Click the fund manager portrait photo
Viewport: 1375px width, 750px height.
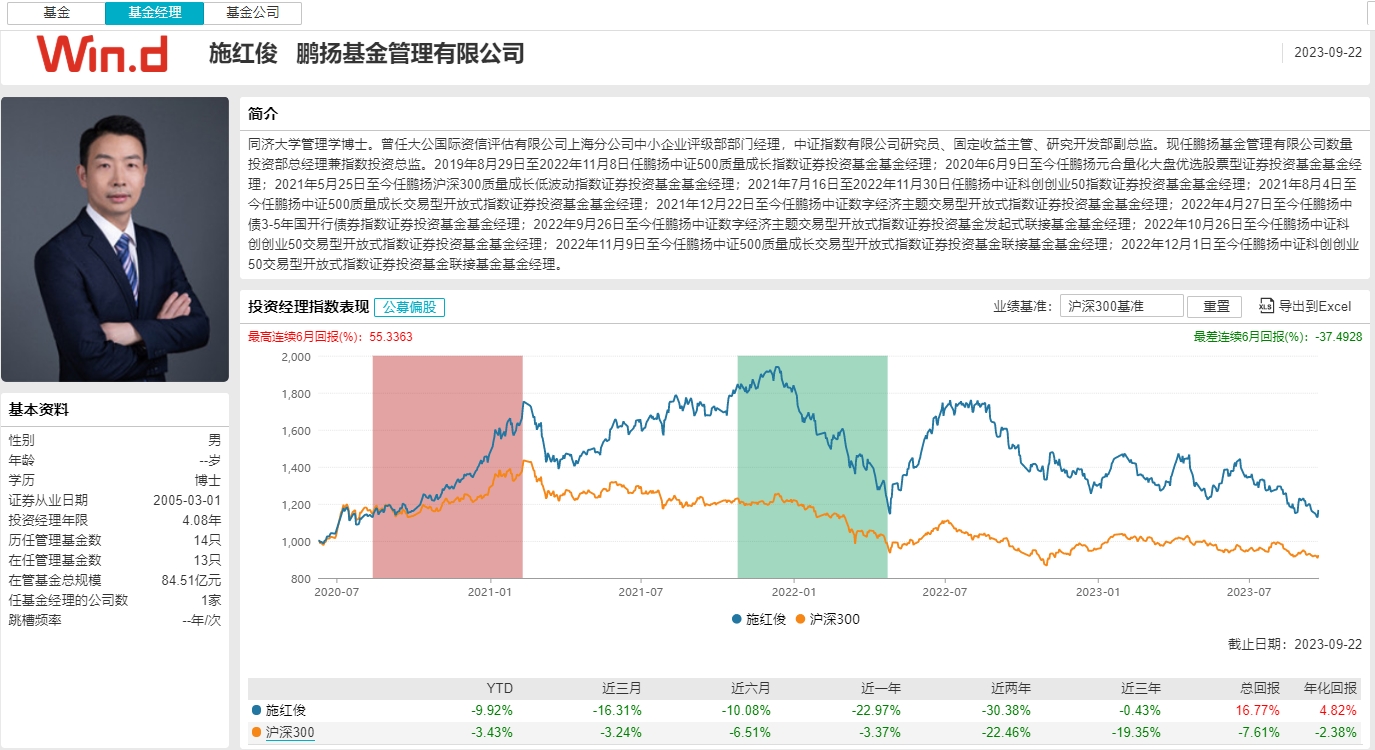point(115,240)
